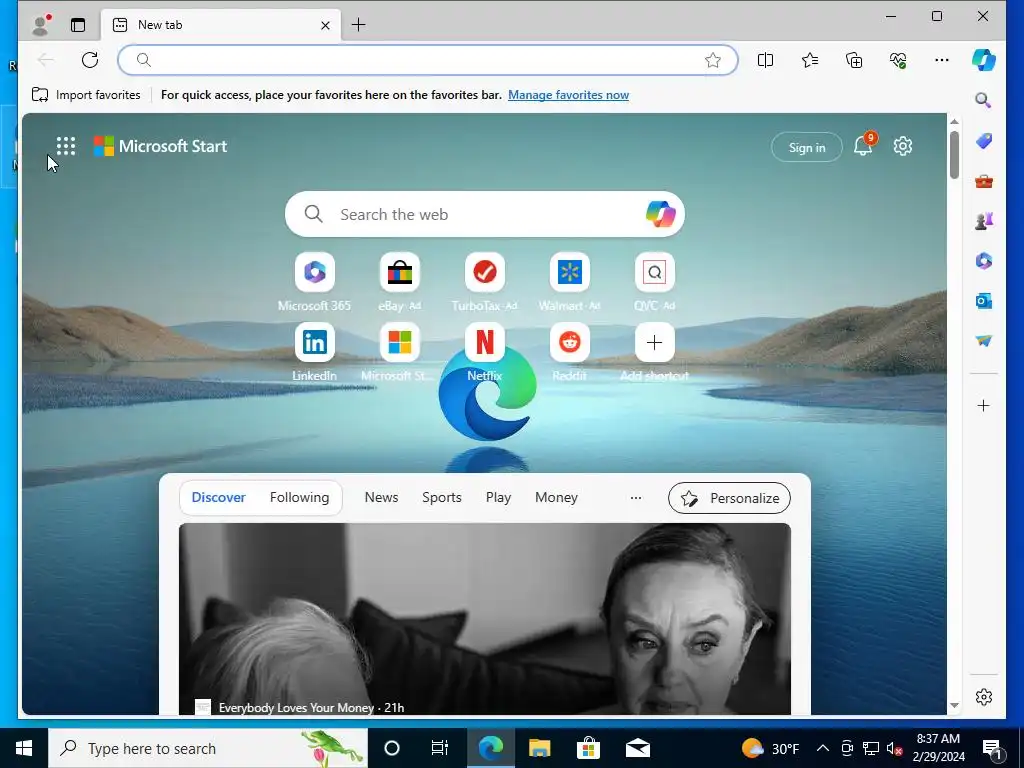Open sidebar settings gear at bottom
The width and height of the screenshot is (1024, 768).
tap(984, 697)
